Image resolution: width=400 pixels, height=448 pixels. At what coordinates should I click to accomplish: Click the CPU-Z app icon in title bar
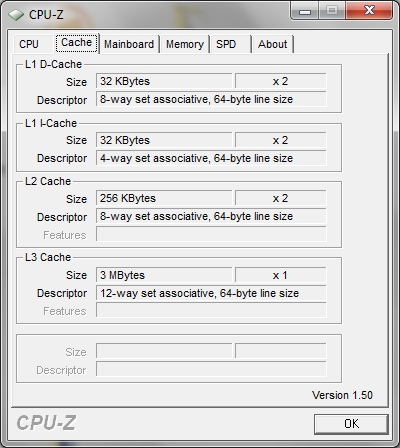[x=16, y=15]
